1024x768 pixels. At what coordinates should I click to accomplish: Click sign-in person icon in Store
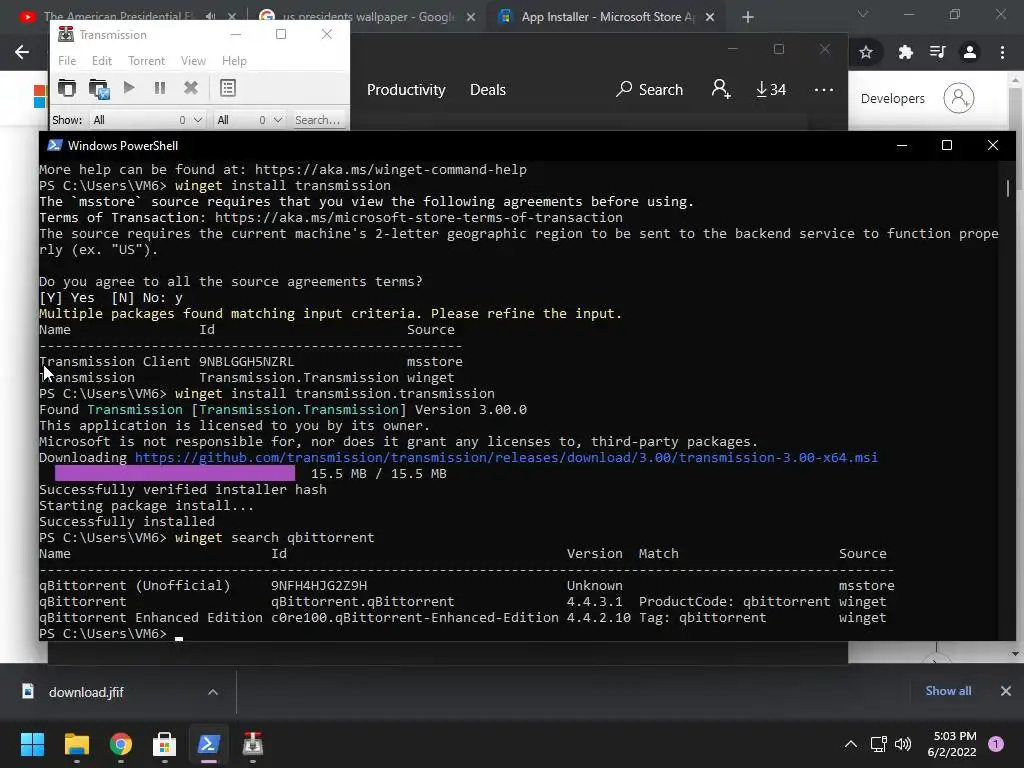coord(721,89)
